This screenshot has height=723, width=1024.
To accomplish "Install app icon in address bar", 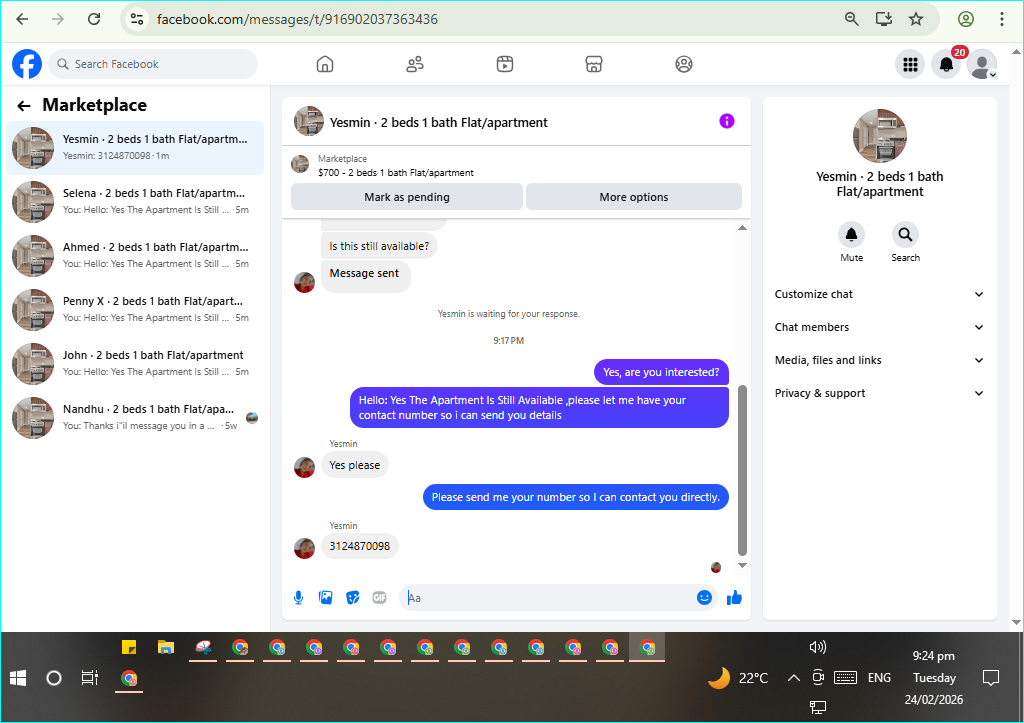I will tap(884, 19).
